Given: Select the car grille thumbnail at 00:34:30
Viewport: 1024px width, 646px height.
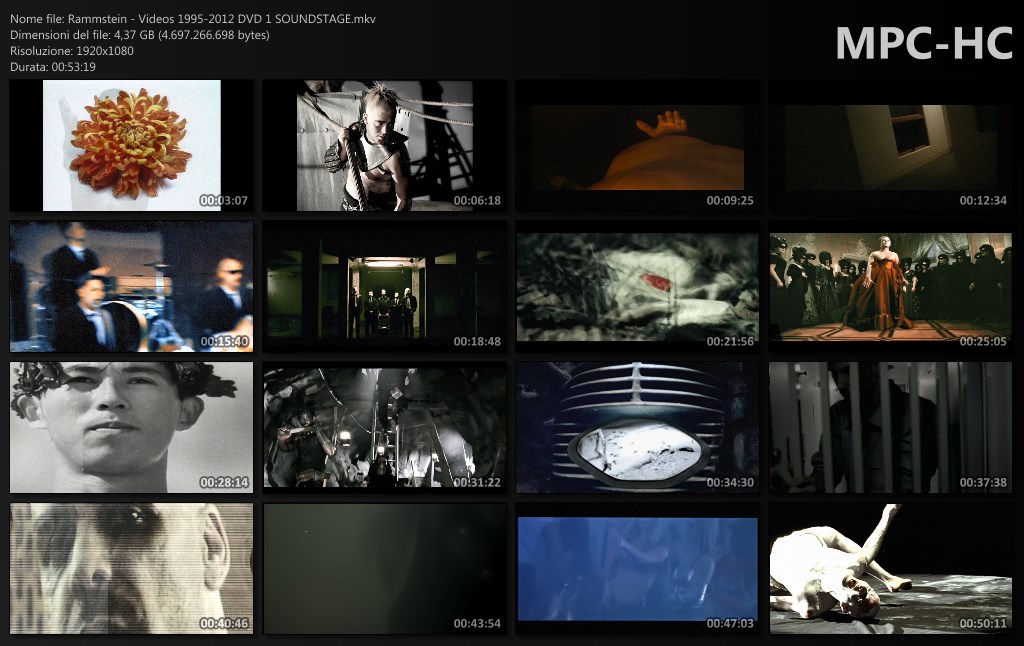Looking at the screenshot, I should [637, 427].
